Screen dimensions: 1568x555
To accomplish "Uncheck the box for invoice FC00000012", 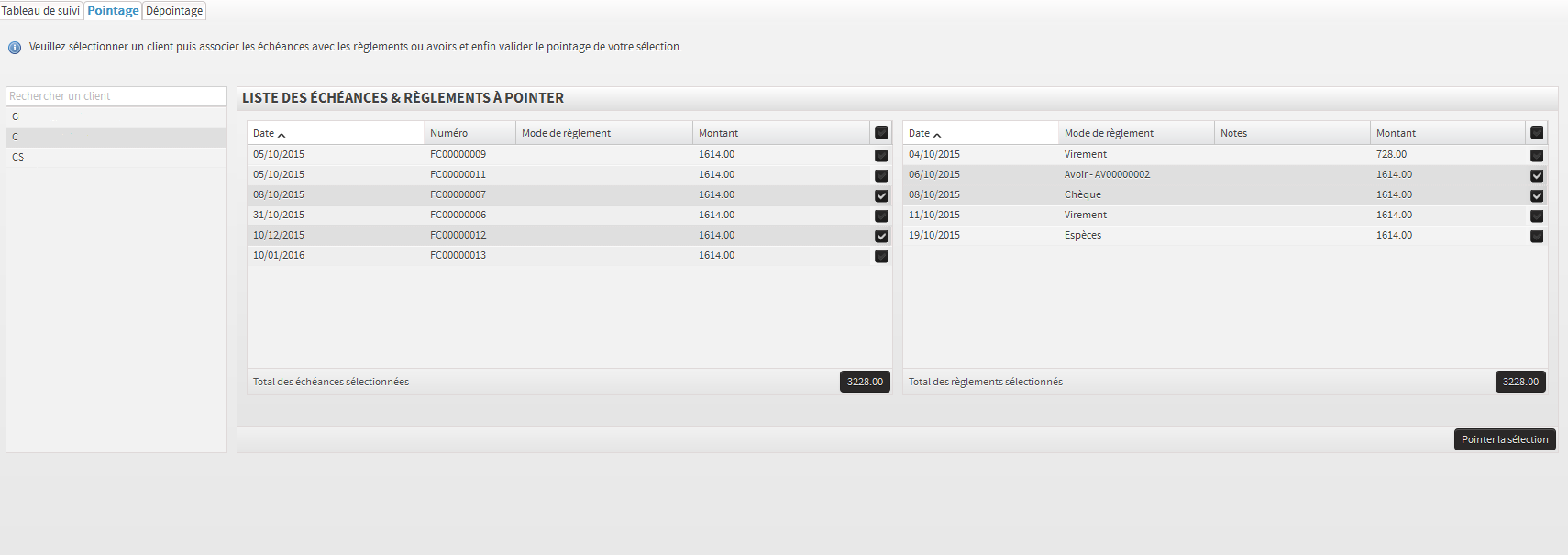I will click(x=881, y=237).
